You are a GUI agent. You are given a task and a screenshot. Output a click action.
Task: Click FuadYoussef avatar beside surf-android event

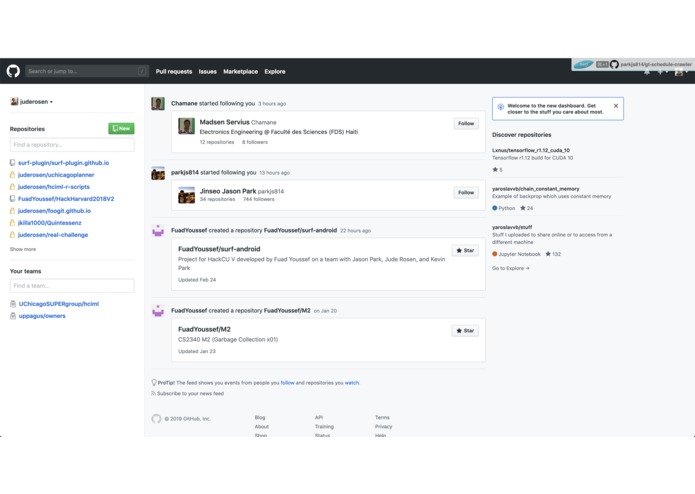158,231
